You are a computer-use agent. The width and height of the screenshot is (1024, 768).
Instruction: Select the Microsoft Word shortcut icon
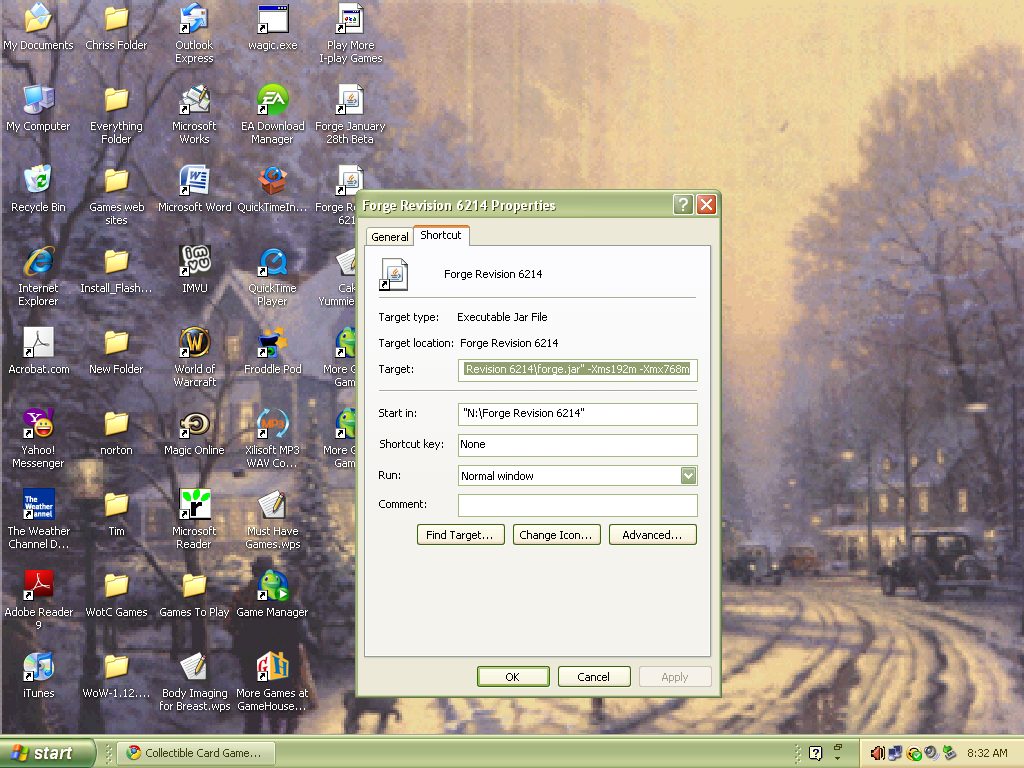point(194,182)
